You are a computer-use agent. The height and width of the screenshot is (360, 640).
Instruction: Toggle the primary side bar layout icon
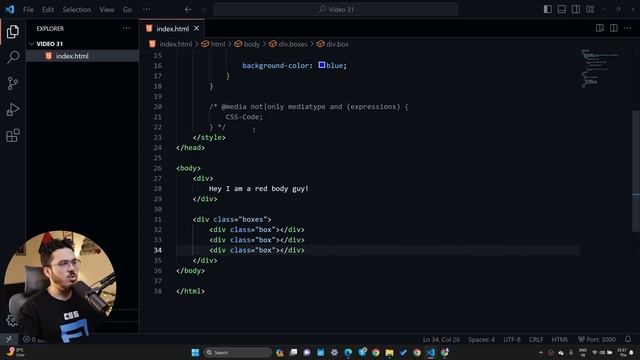548,9
